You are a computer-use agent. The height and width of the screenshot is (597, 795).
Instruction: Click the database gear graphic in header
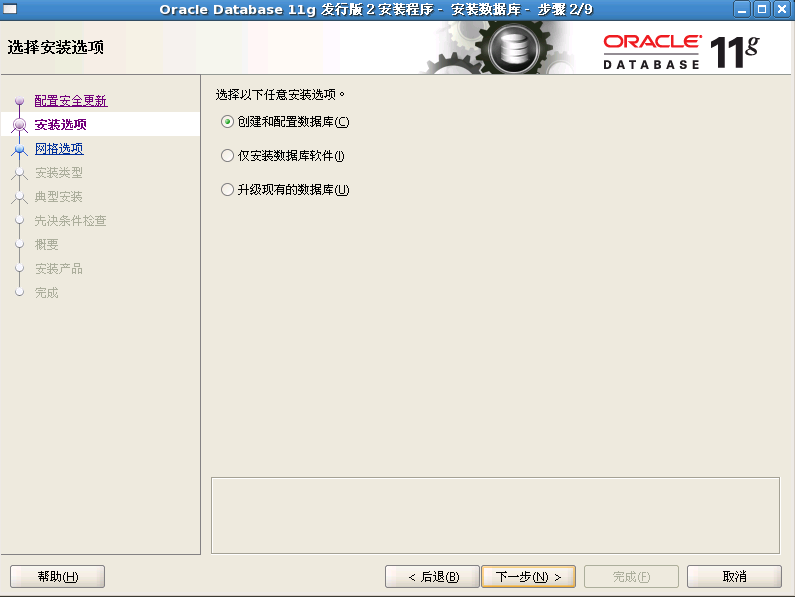(513, 49)
